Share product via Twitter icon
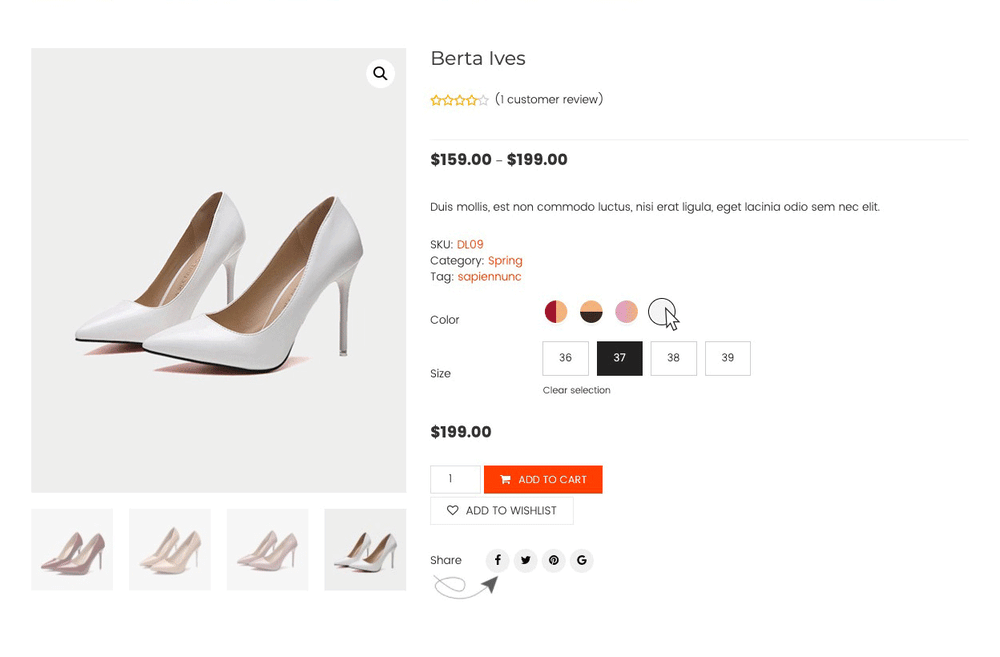 point(525,560)
